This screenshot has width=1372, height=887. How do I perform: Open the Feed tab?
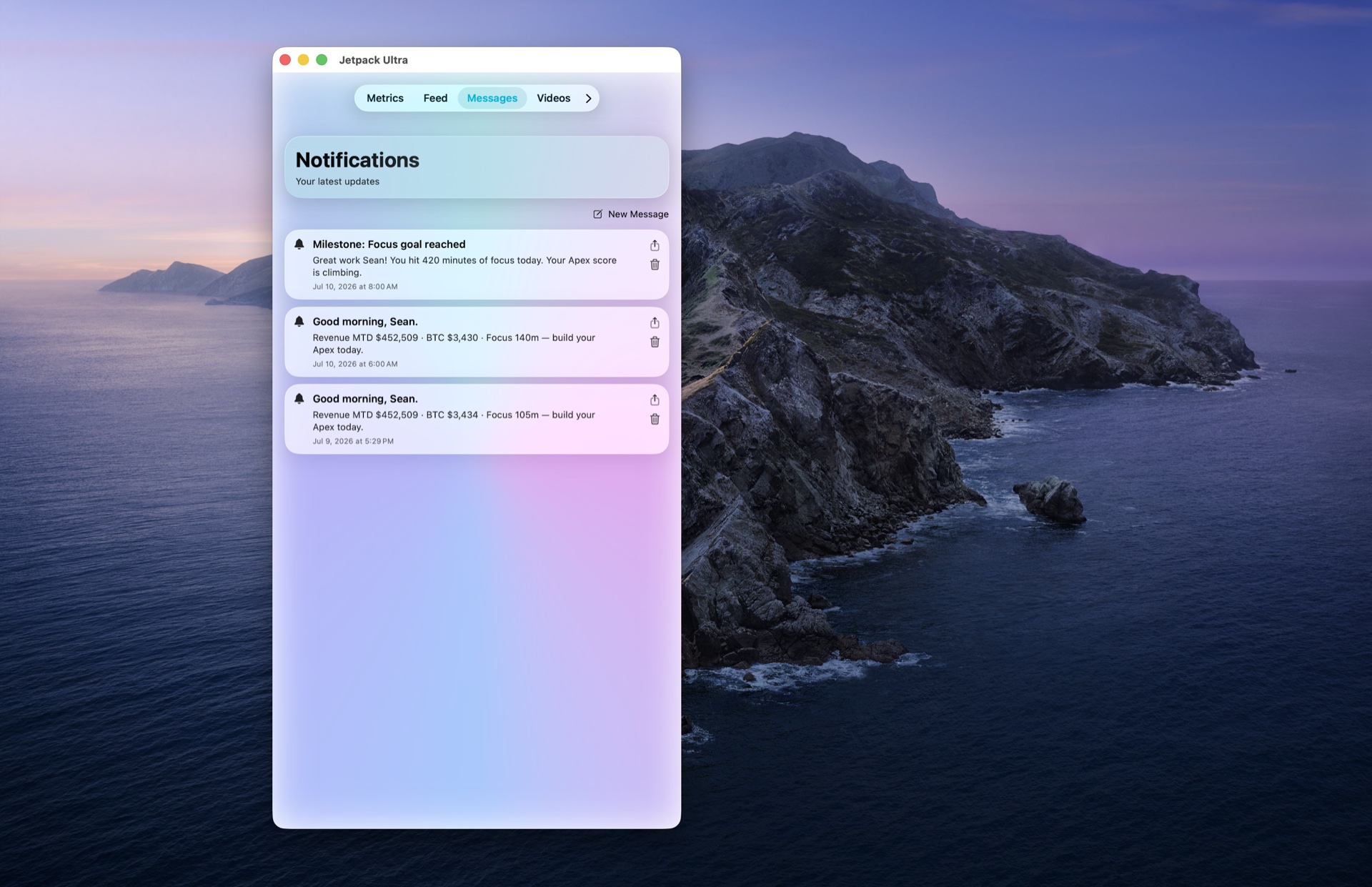click(435, 99)
